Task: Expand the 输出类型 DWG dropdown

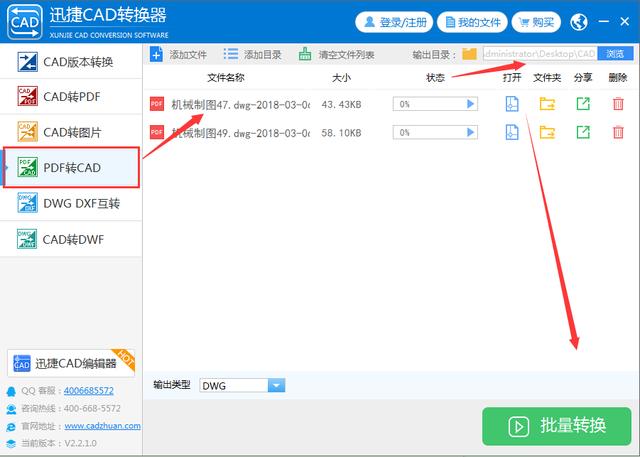Action: pos(276,385)
